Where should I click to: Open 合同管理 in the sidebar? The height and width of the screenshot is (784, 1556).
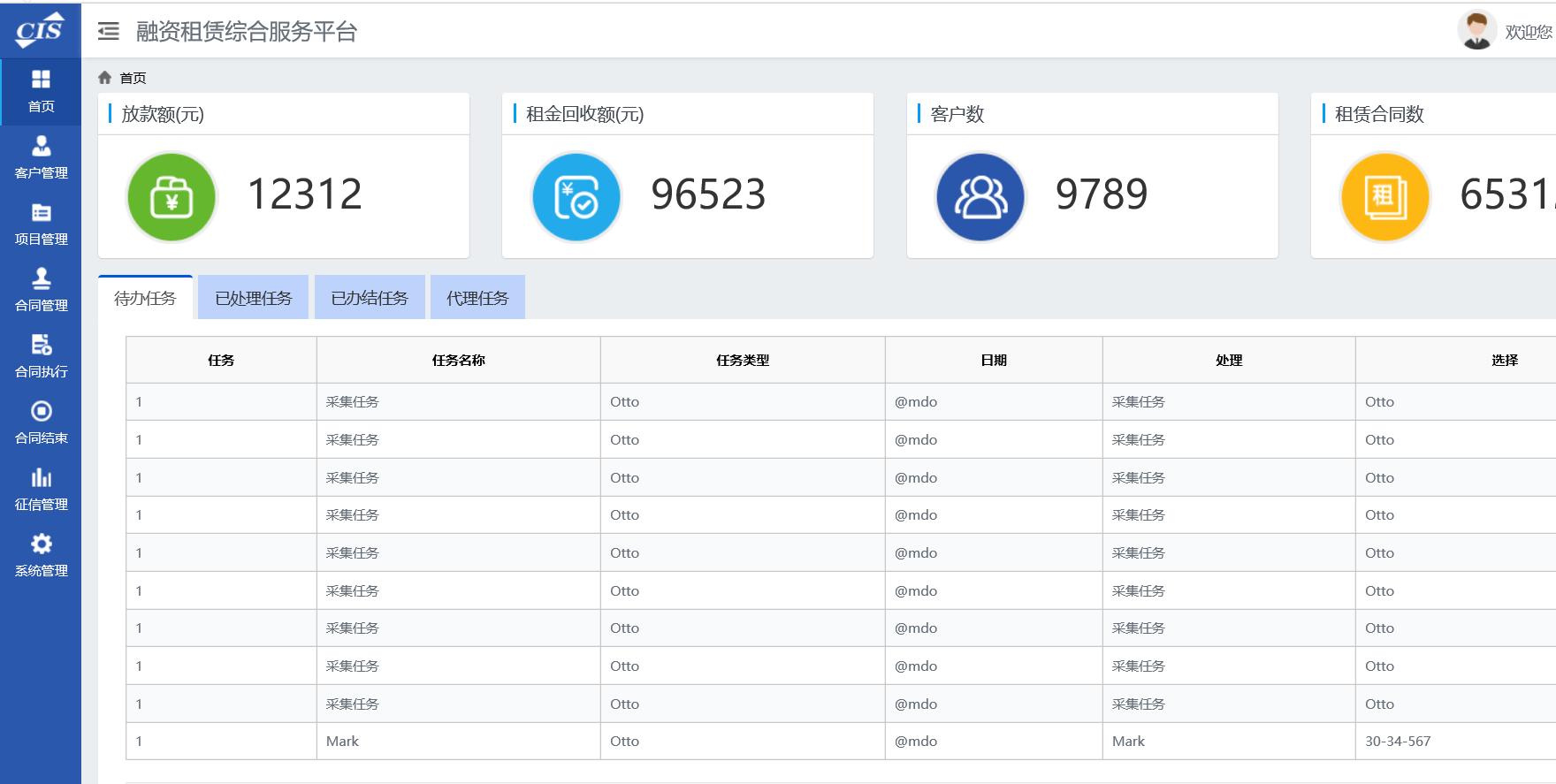click(x=41, y=290)
